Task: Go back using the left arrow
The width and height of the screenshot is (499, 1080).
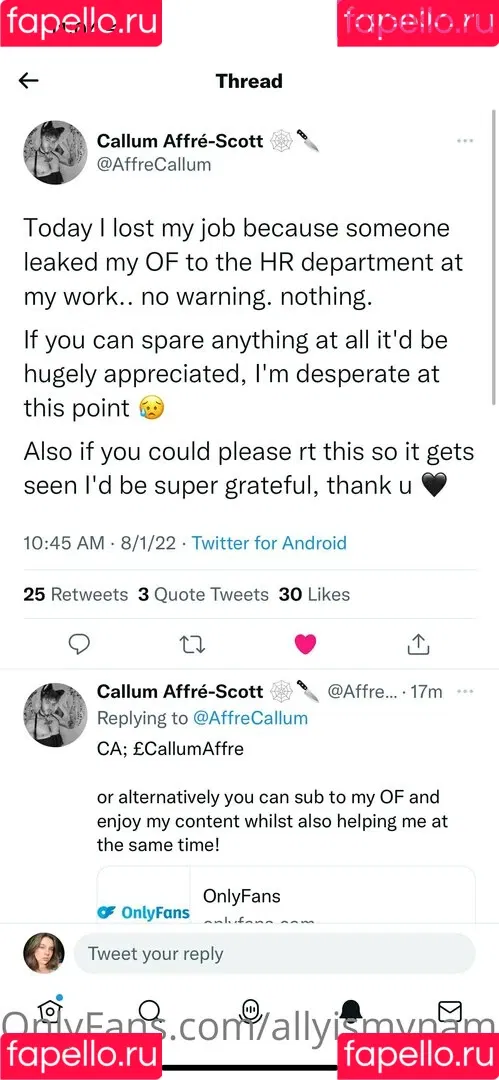Action: [x=28, y=81]
